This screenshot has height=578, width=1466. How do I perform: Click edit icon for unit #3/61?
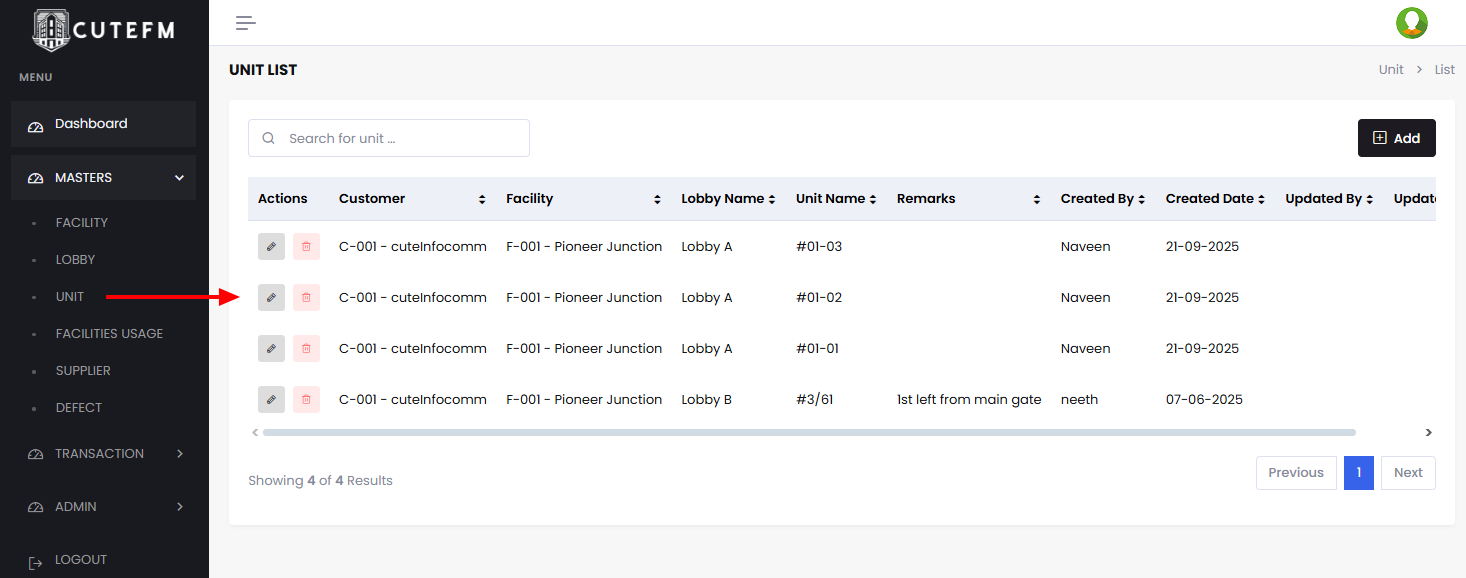pyautogui.click(x=271, y=399)
